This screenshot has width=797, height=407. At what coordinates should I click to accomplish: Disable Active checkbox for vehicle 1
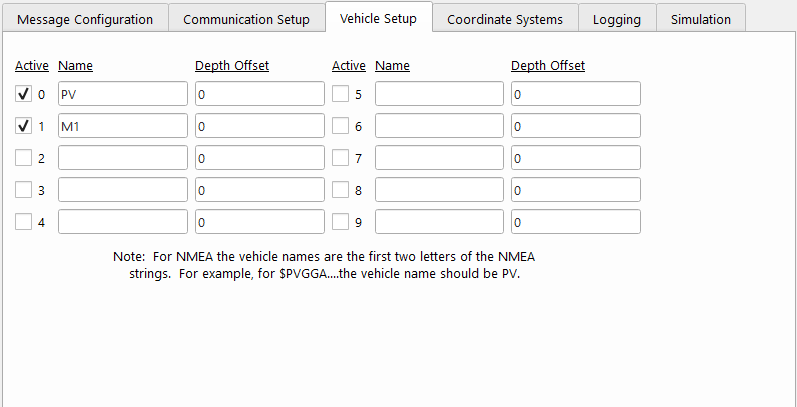click(24, 127)
